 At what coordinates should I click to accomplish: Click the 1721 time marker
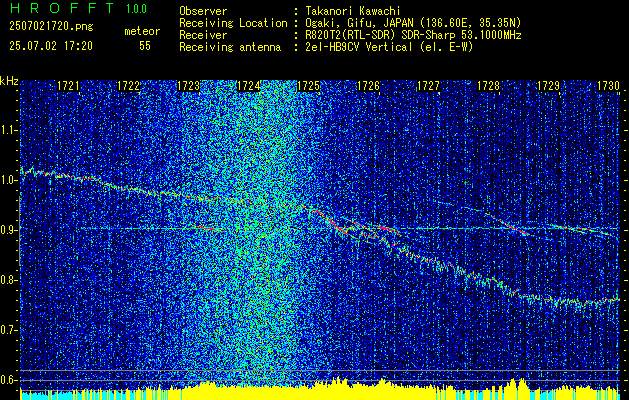(x=68, y=85)
